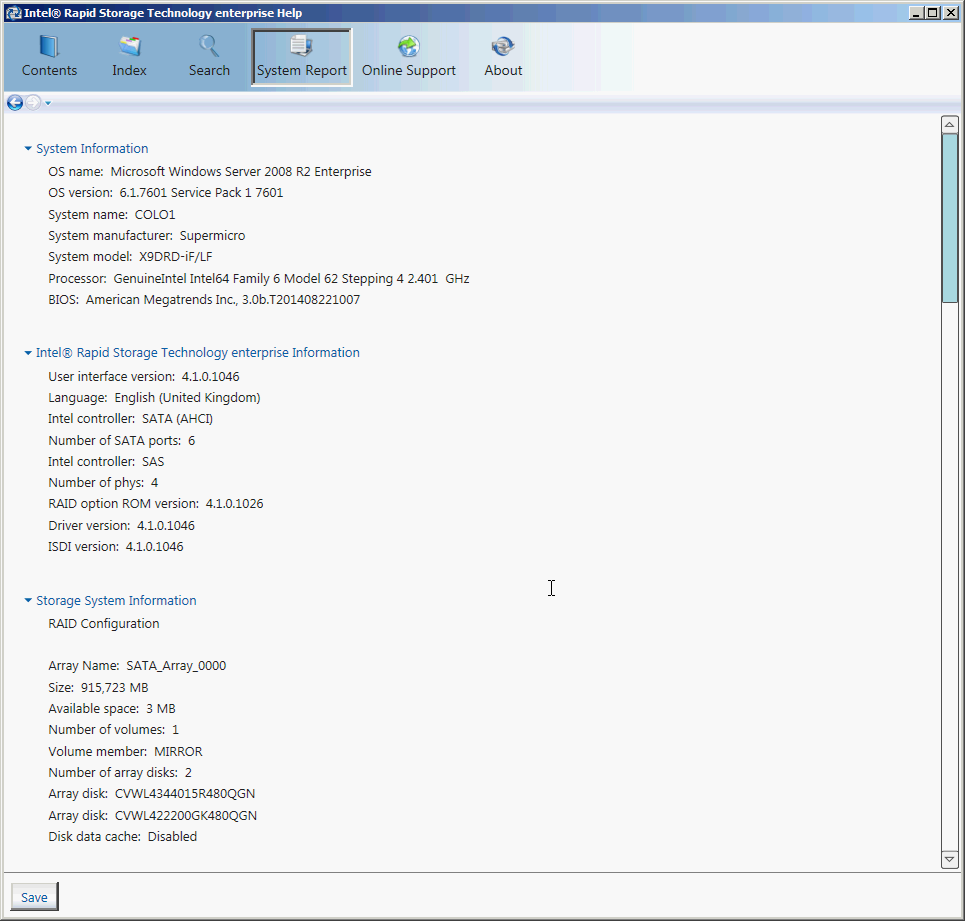Viewport: 965px width, 921px height.
Task: Click the scrollbar up arrow
Action: [950, 125]
